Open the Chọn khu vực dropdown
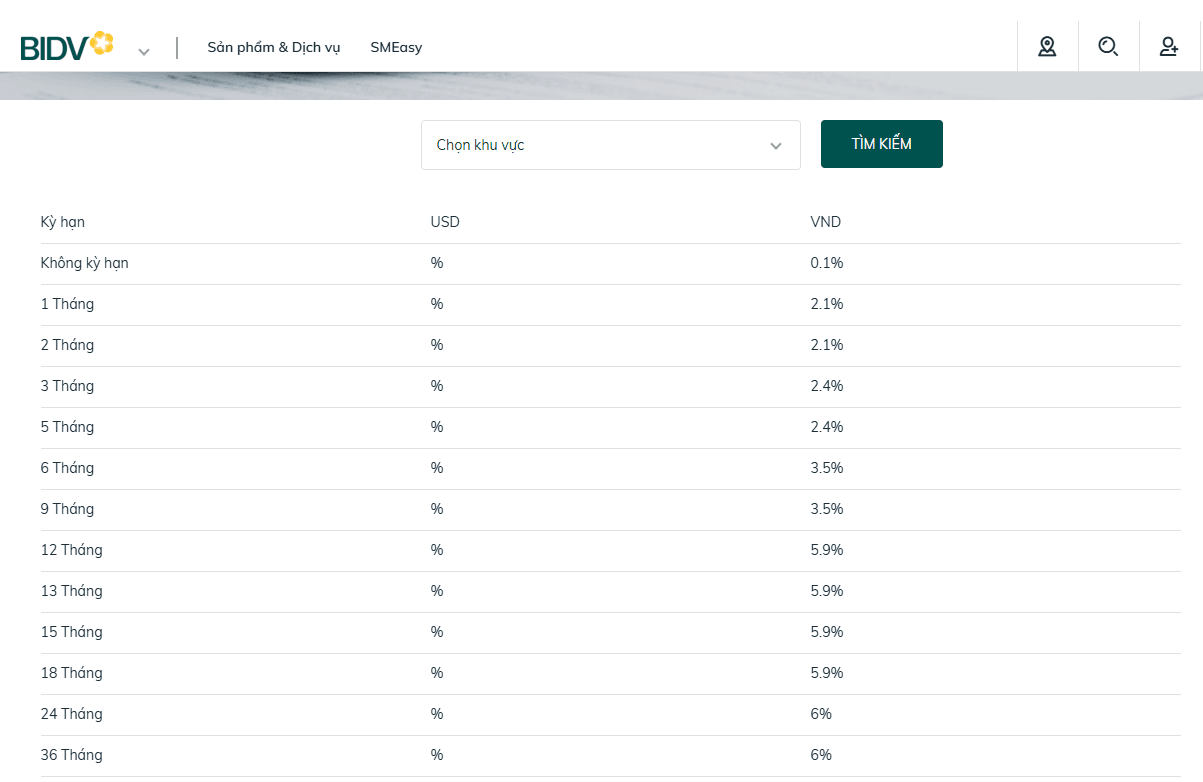1203x782 pixels. [611, 145]
